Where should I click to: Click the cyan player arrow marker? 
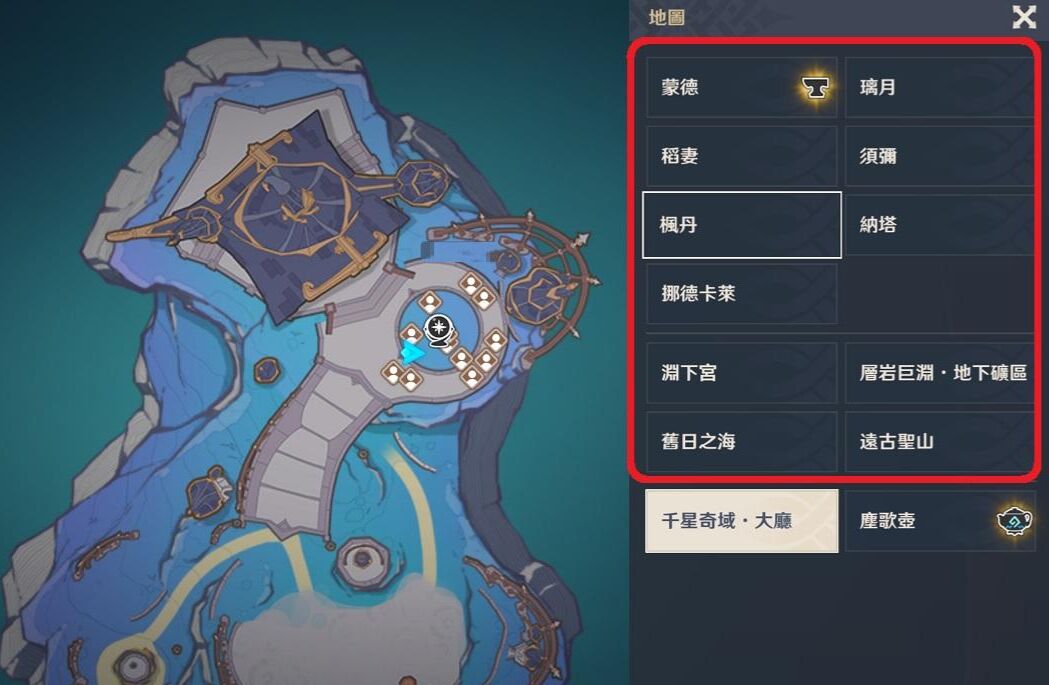pyautogui.click(x=413, y=353)
